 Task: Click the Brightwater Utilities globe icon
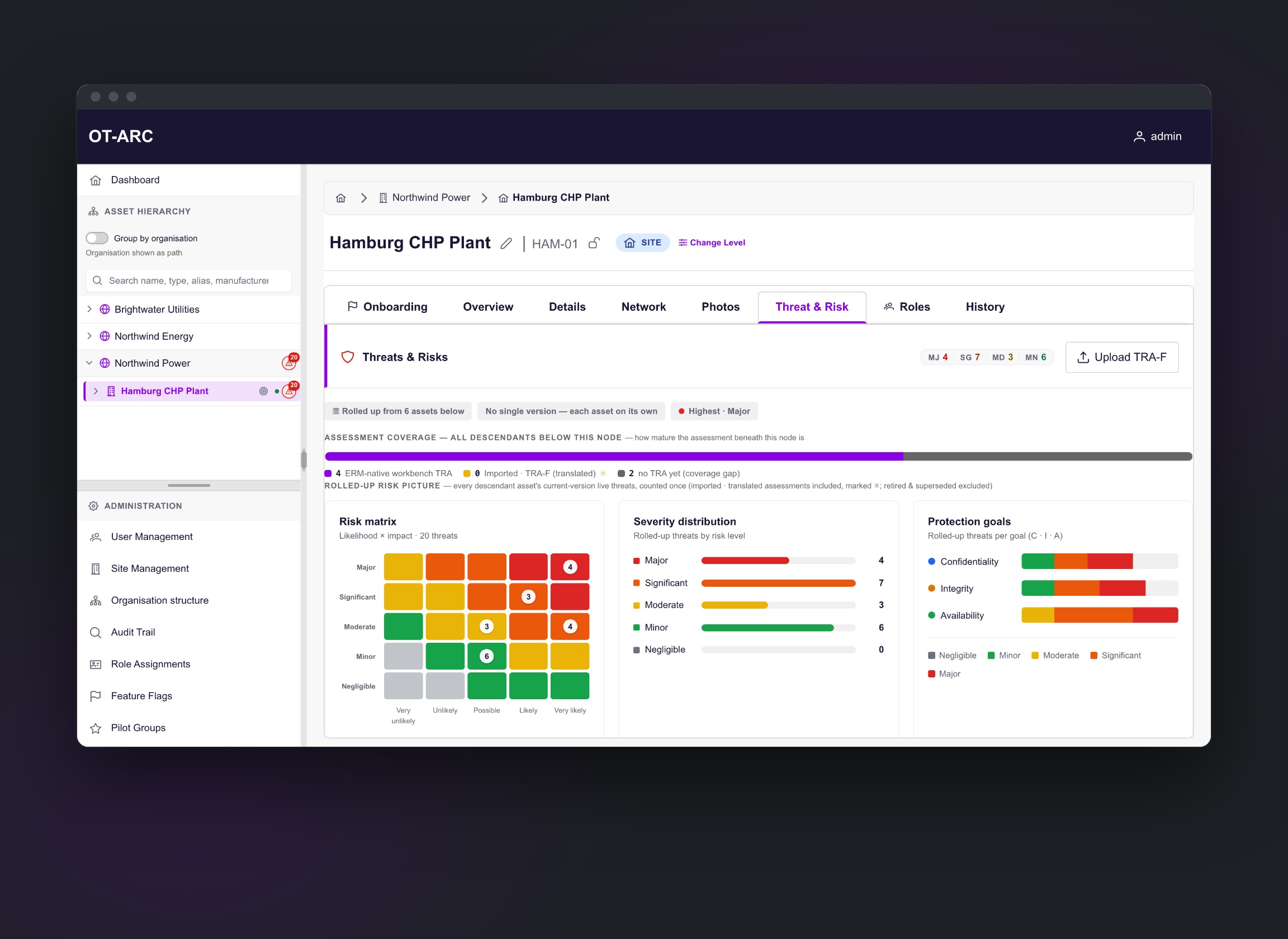click(105, 309)
